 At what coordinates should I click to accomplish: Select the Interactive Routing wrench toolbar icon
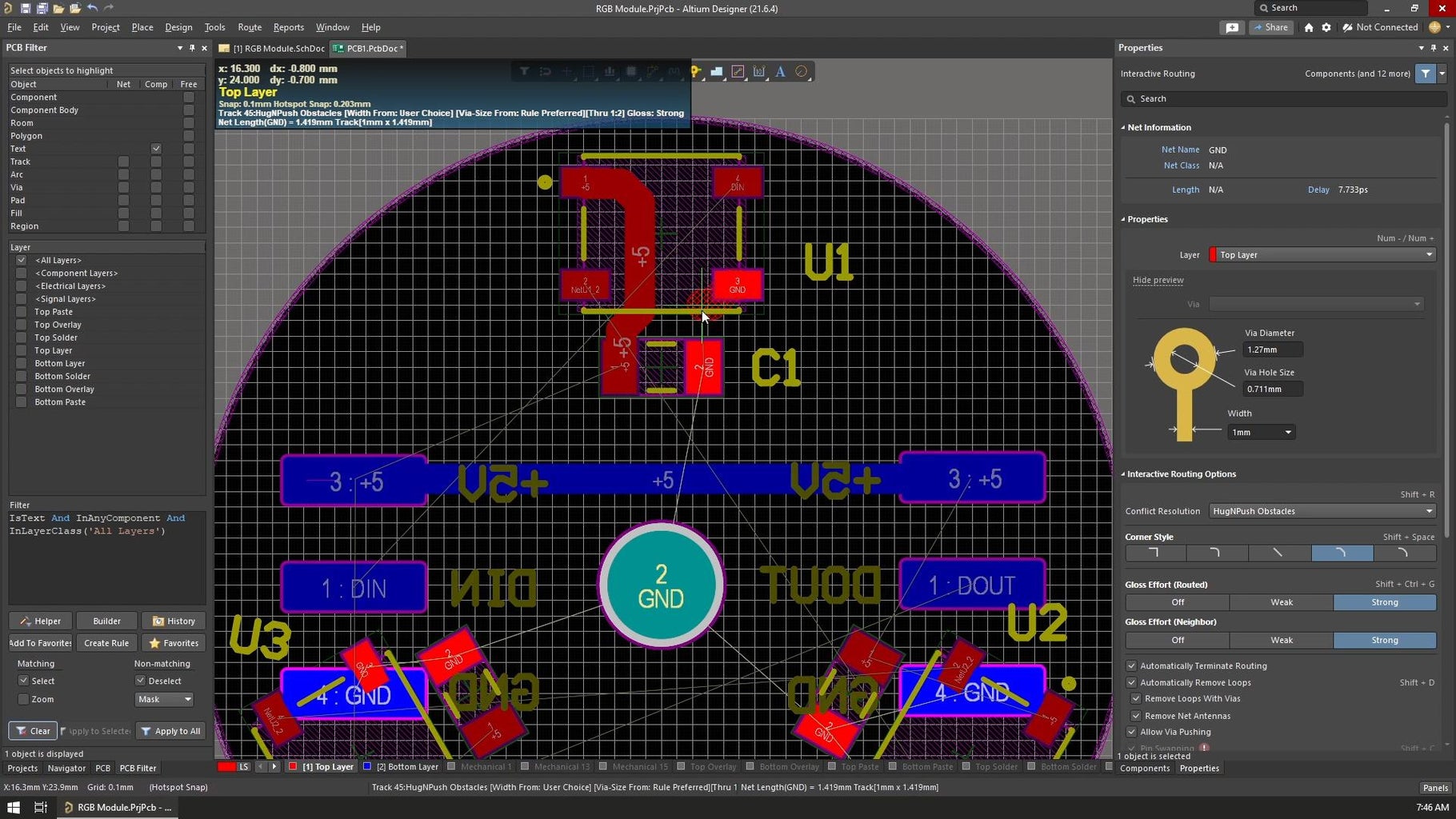click(738, 72)
